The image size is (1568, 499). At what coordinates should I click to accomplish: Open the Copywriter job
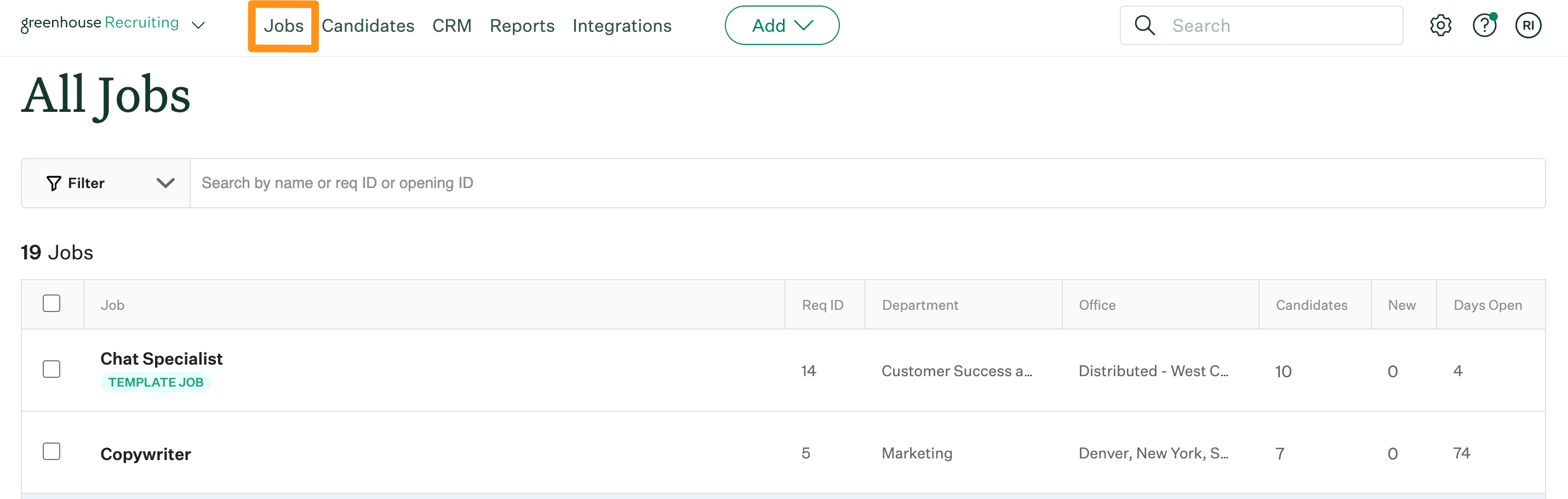click(x=146, y=453)
